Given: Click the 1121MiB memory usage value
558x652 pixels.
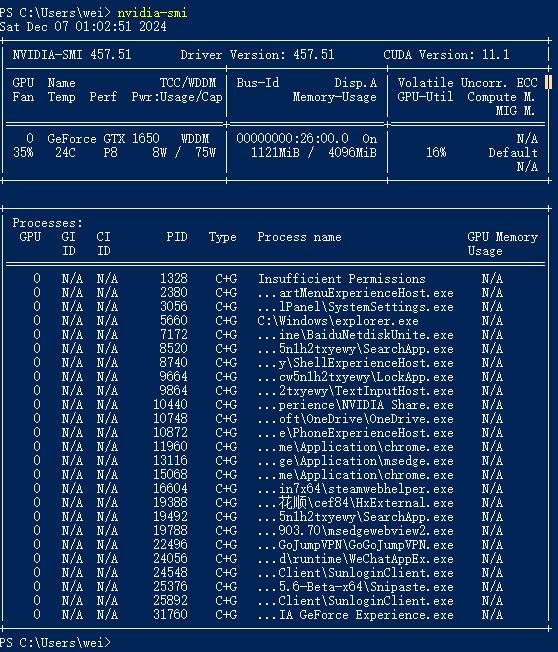Looking at the screenshot, I should tap(275, 153).
